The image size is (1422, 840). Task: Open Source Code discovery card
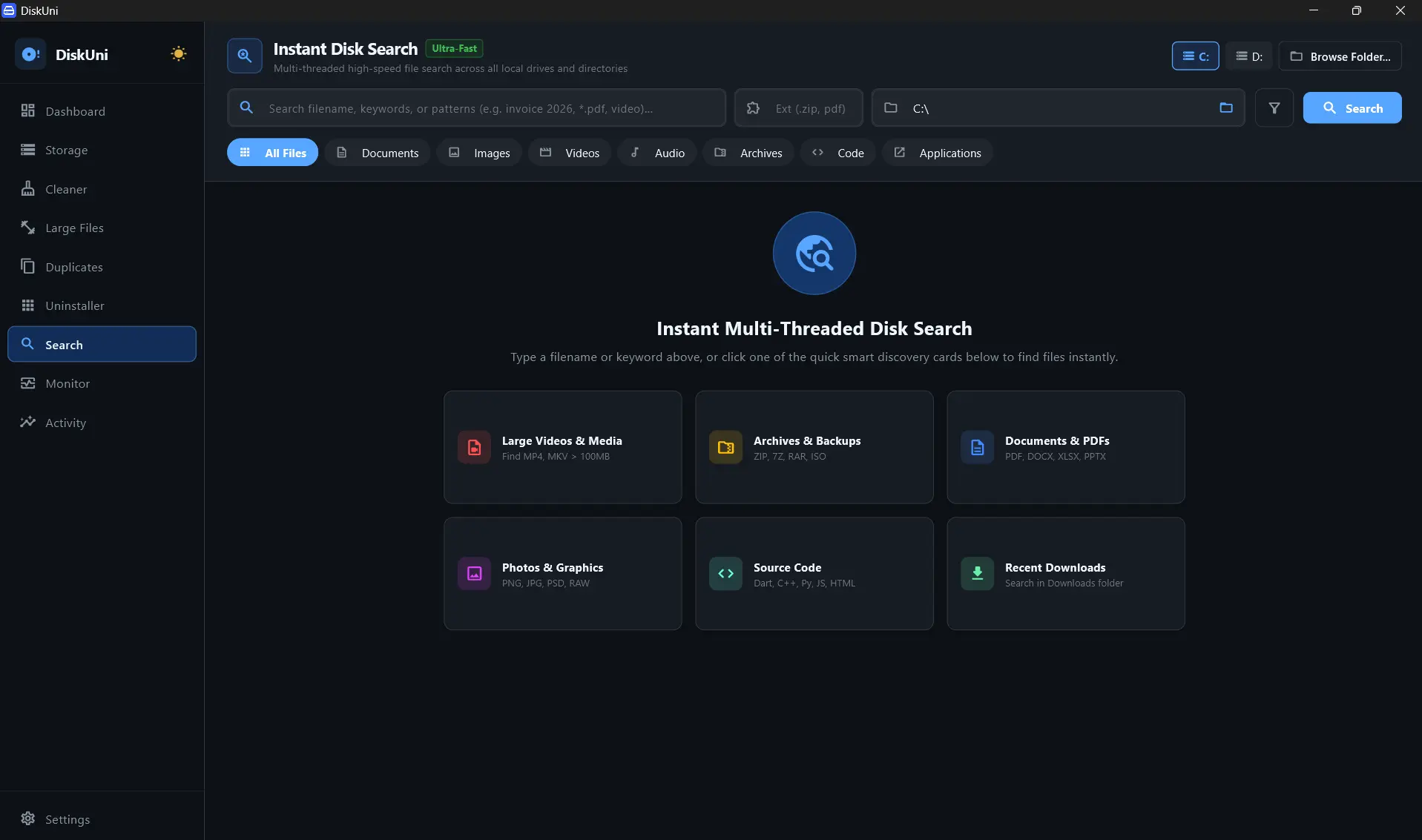pyautogui.click(x=814, y=574)
